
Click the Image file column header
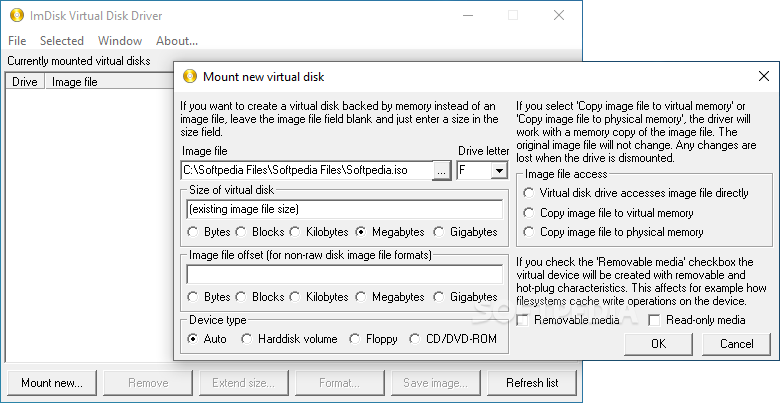coord(109,82)
